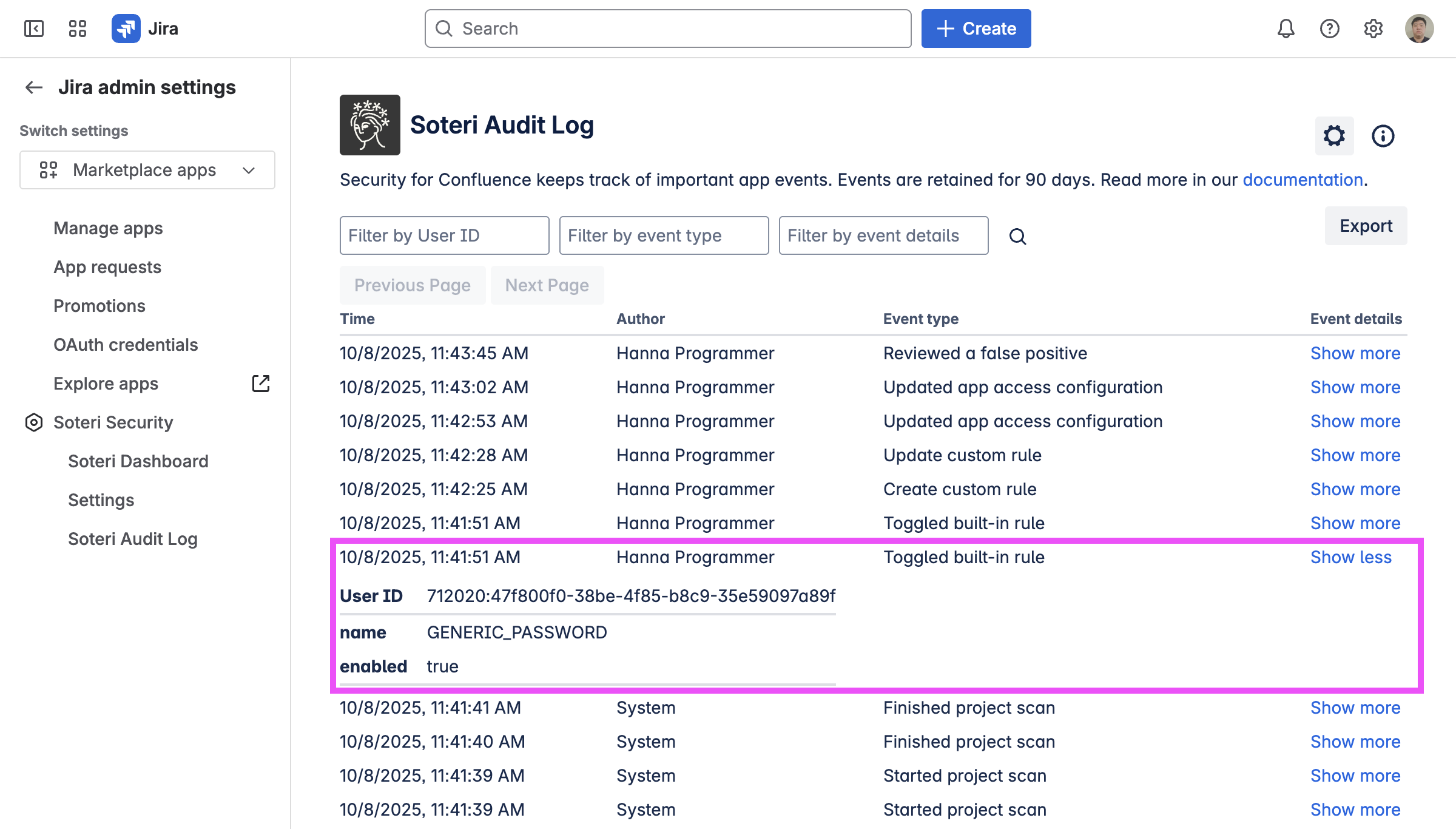This screenshot has height=829, width=1456.
Task: Open the help question mark icon
Action: [x=1329, y=29]
